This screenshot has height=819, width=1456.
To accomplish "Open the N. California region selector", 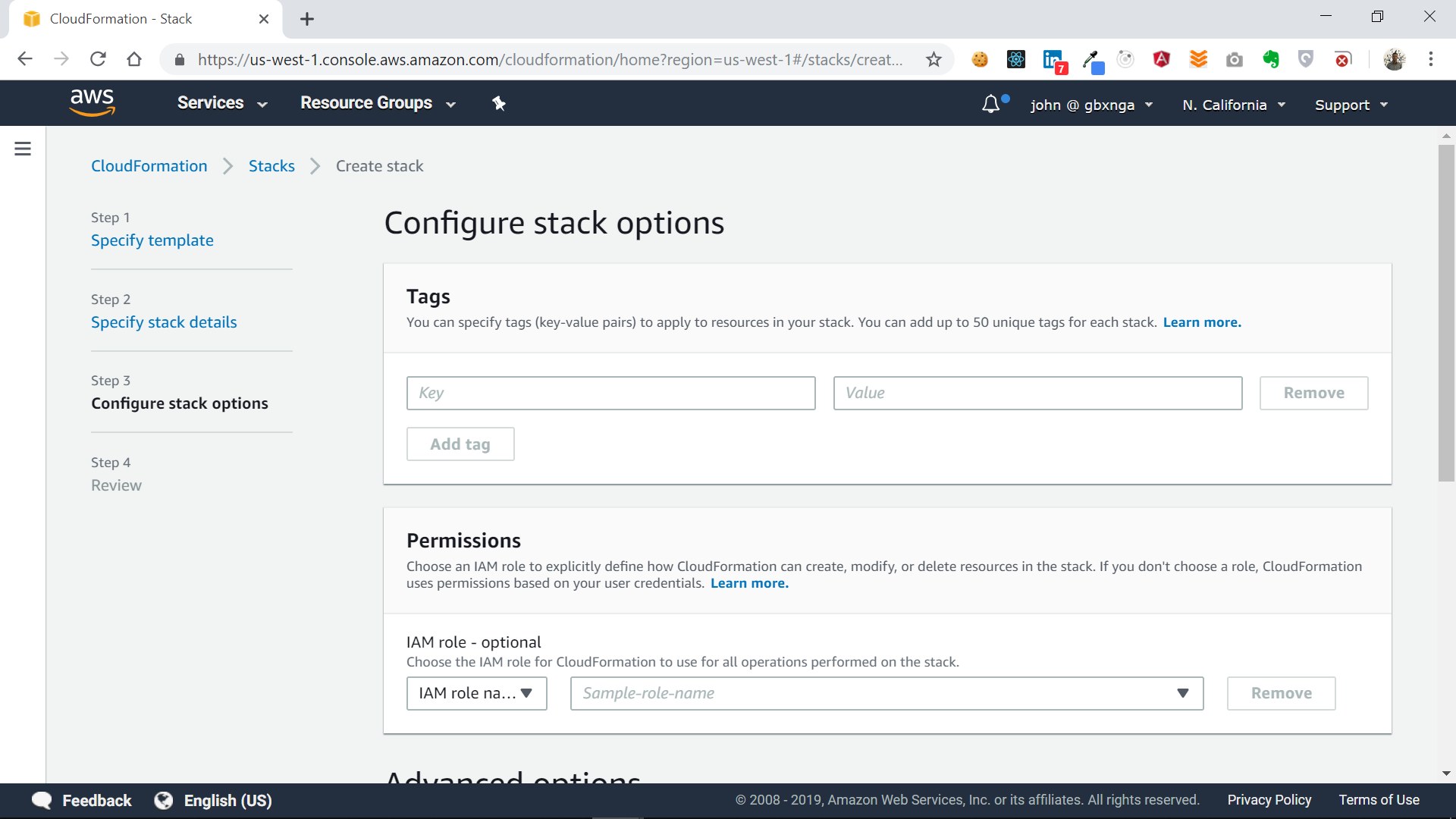I will (1234, 105).
